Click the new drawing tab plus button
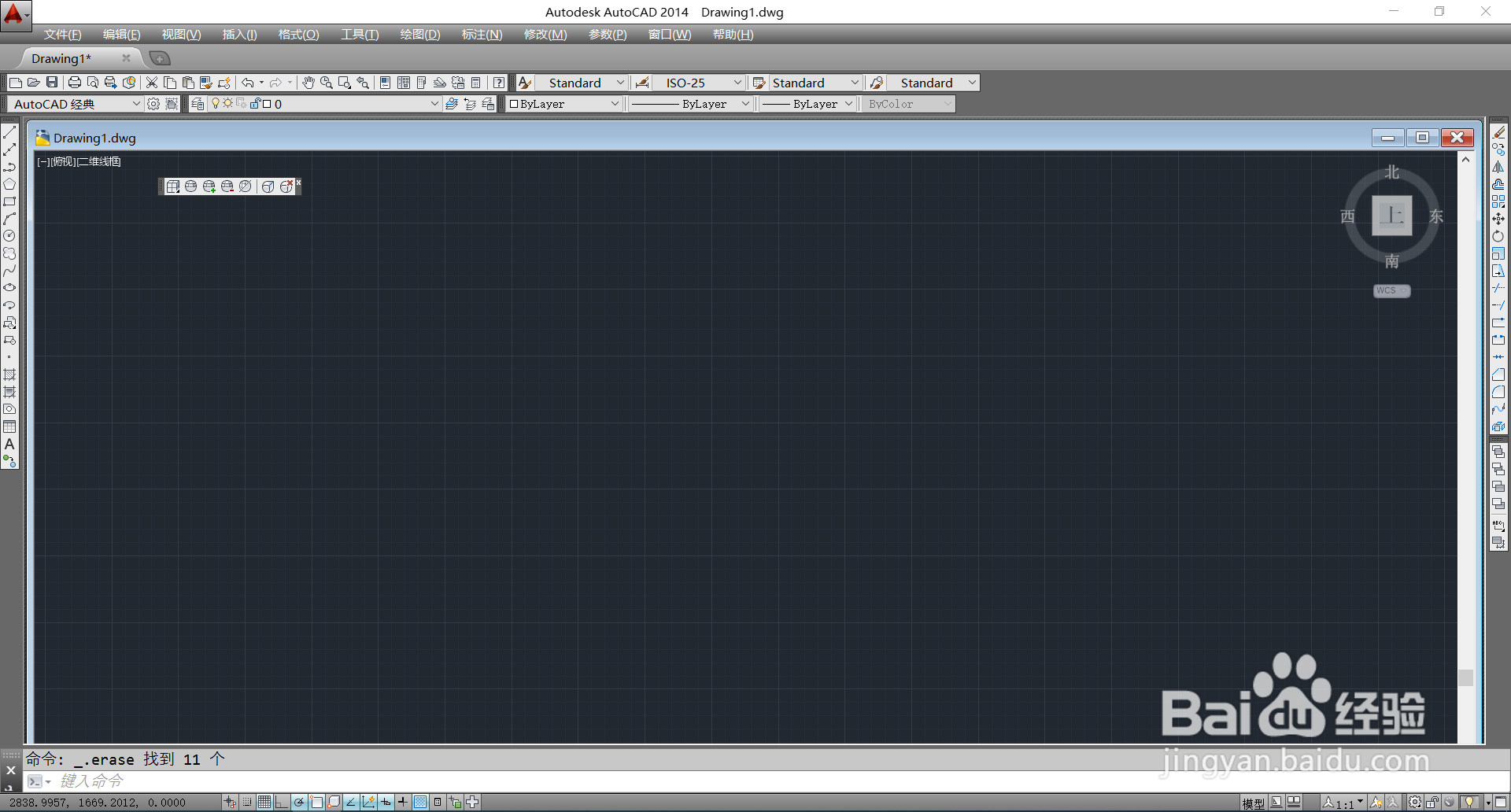 click(160, 58)
